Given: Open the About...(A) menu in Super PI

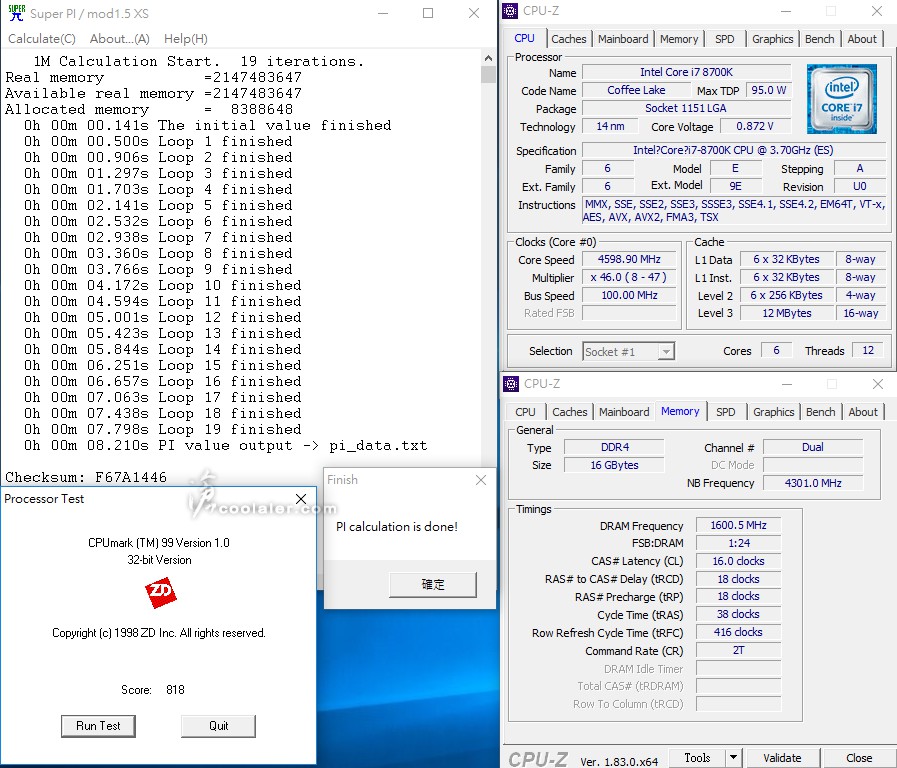Looking at the screenshot, I should point(120,39).
